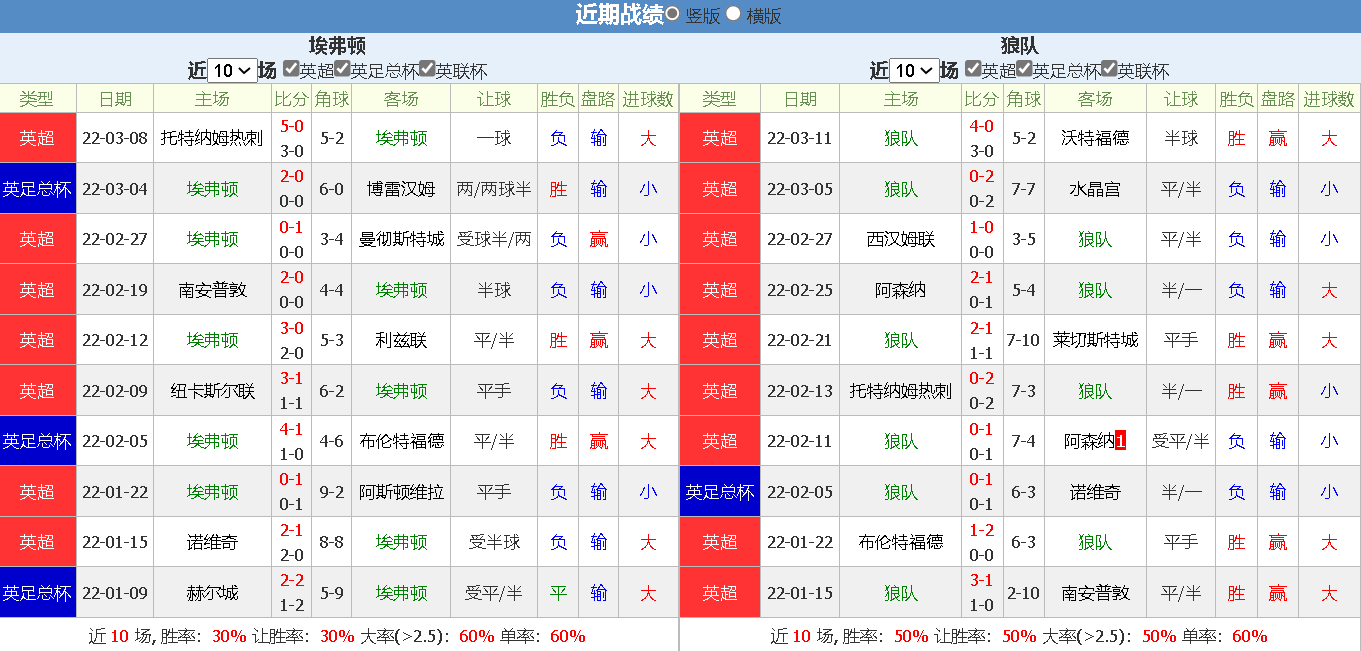Click 日期 column header in 埃弗顿 table
Viewport: 1361px width, 651px height.
(115, 99)
